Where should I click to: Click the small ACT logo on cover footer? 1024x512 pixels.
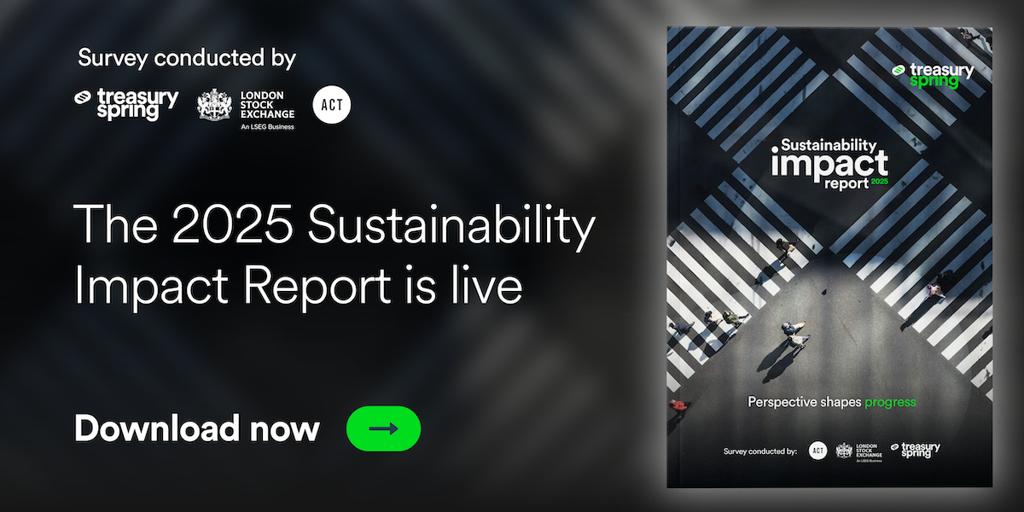(x=818, y=451)
